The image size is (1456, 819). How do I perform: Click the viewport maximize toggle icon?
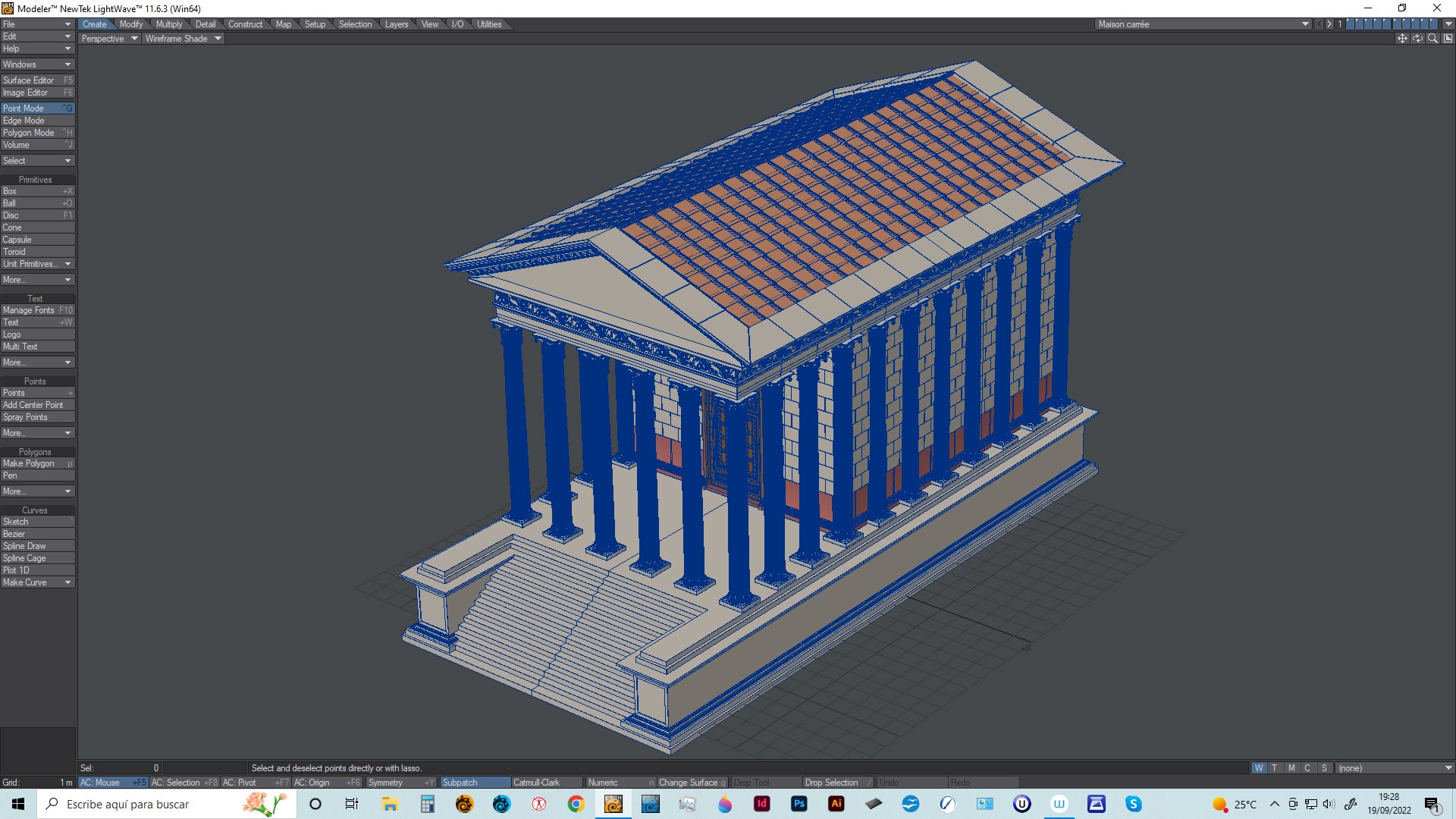(1448, 39)
